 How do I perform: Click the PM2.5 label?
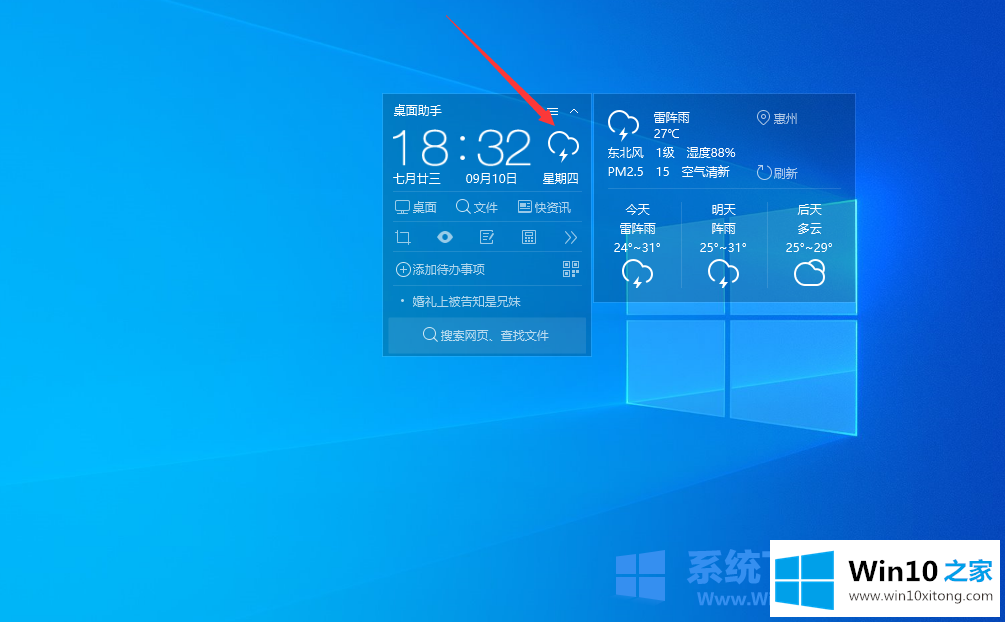tap(626, 172)
